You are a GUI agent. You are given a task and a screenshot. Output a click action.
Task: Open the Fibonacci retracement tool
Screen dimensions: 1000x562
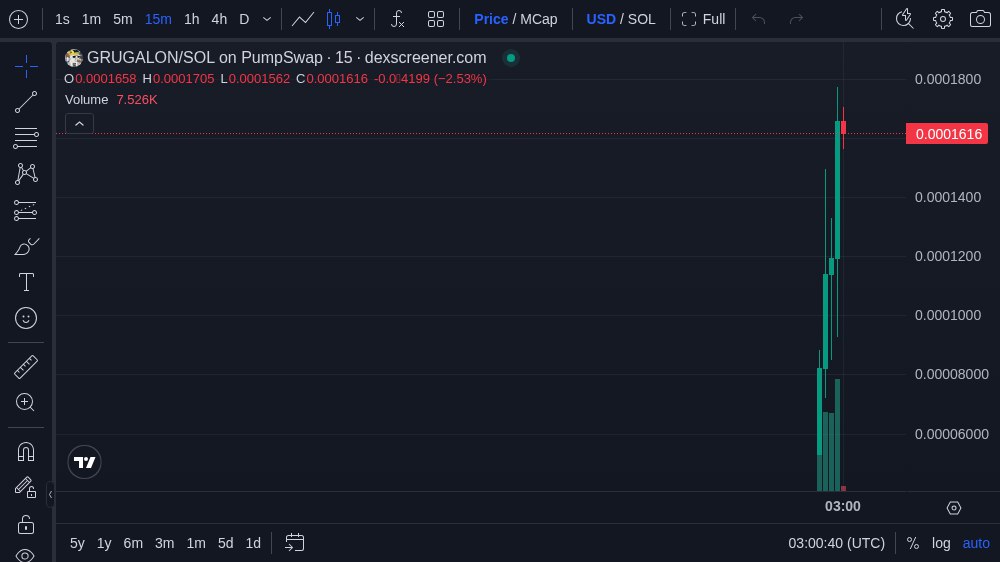26,139
